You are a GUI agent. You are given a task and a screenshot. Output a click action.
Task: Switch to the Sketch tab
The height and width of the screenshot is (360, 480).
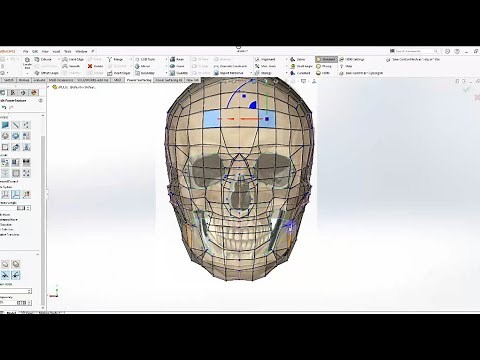8,80
